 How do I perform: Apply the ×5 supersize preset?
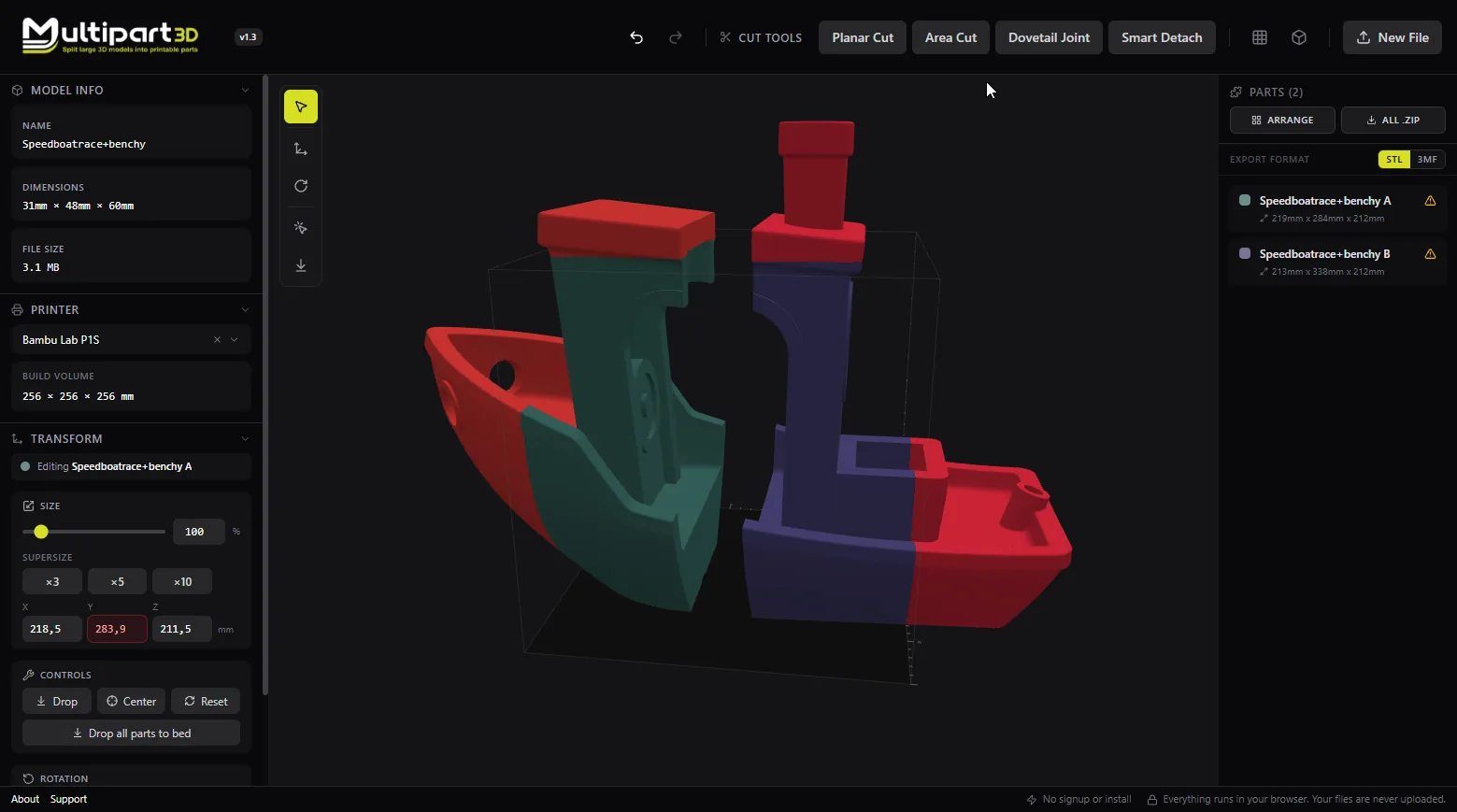[117, 582]
